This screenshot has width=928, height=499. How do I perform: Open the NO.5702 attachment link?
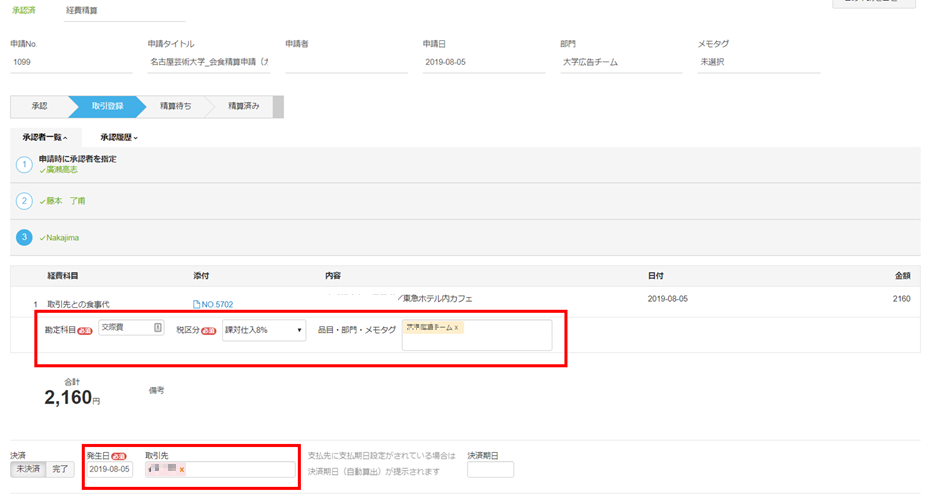pyautogui.click(x=217, y=304)
